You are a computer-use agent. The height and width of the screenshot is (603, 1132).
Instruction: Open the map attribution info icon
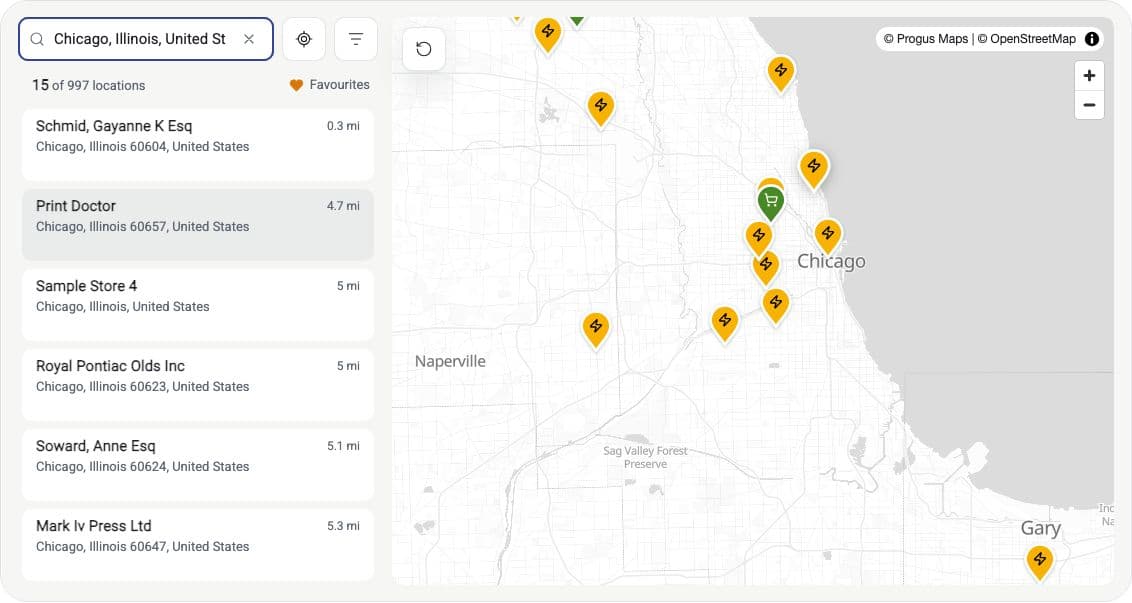pos(1092,39)
